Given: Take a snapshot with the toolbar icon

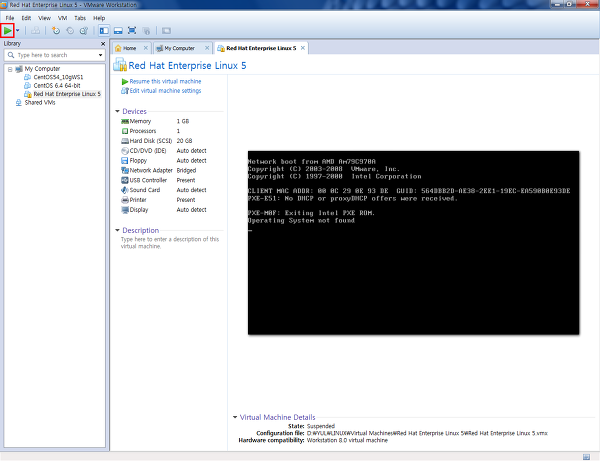Looking at the screenshot, I should tap(56, 31).
